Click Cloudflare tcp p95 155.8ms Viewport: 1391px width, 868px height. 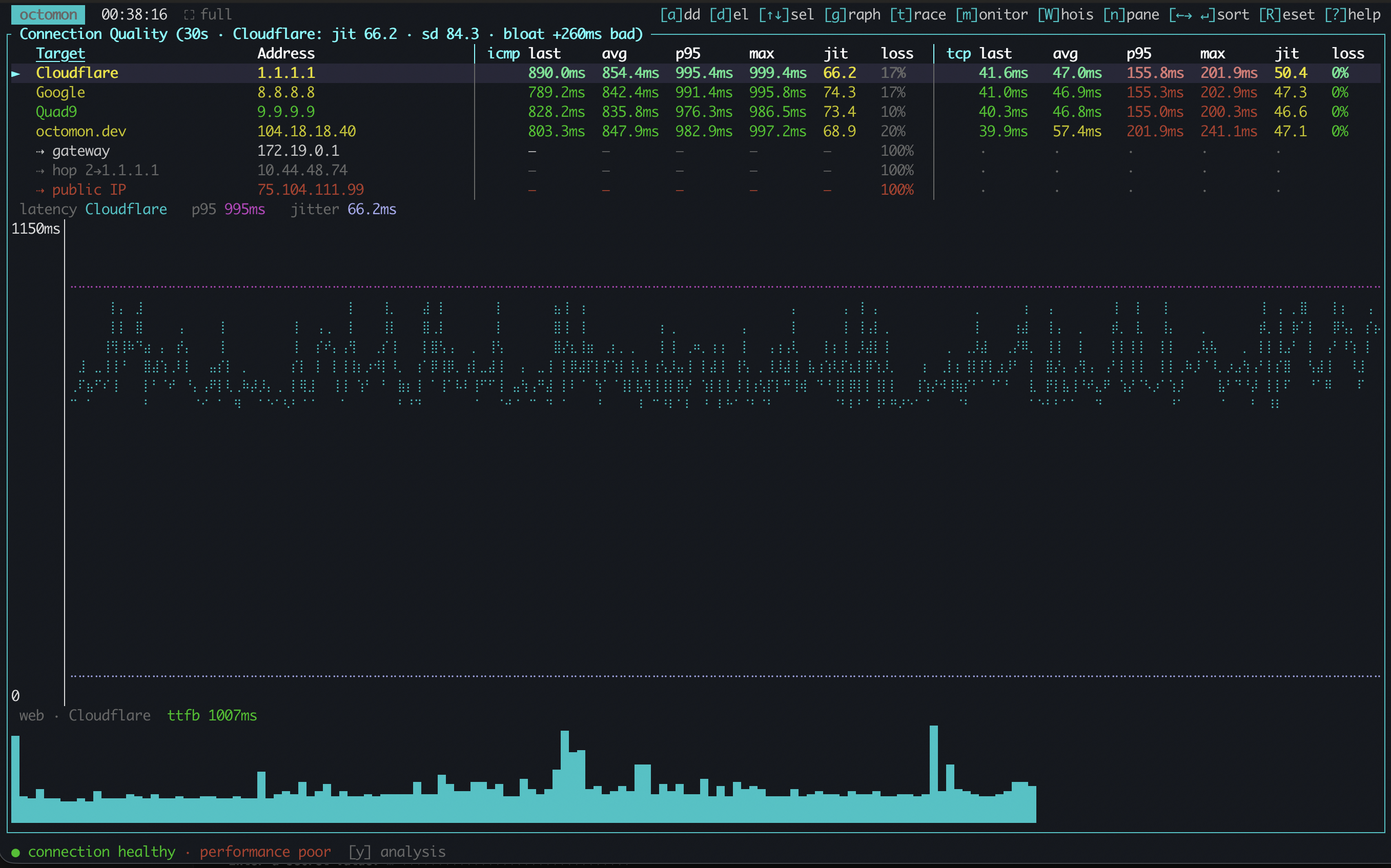click(x=1155, y=73)
